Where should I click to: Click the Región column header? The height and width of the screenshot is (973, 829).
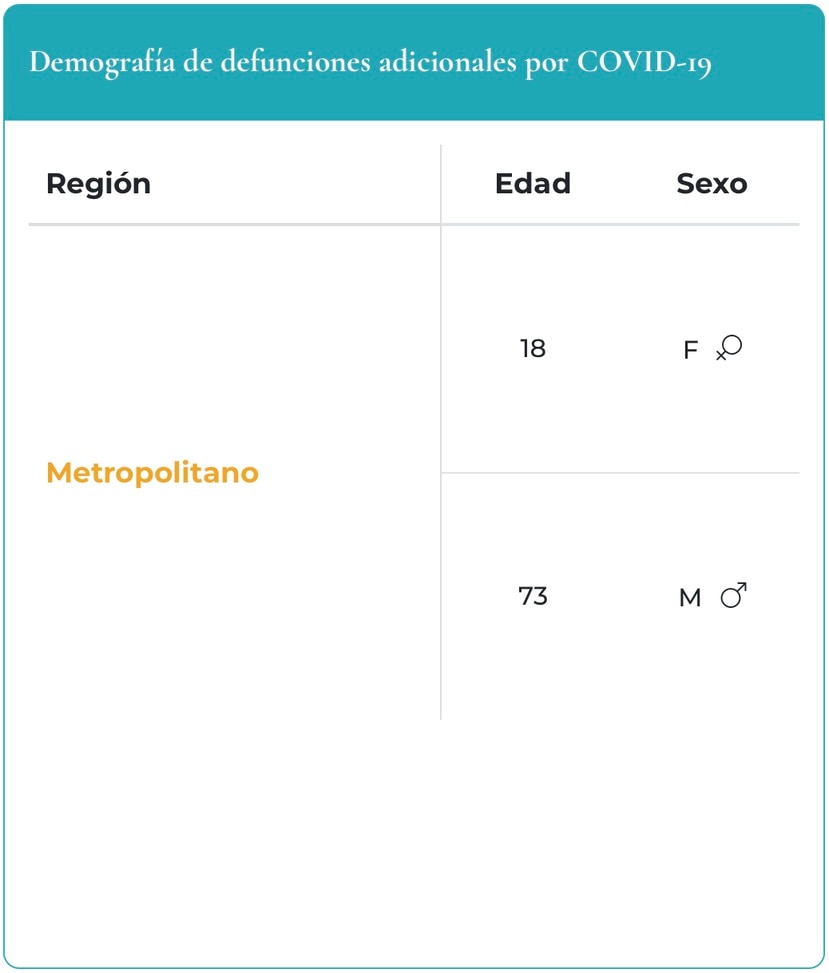tap(99, 184)
